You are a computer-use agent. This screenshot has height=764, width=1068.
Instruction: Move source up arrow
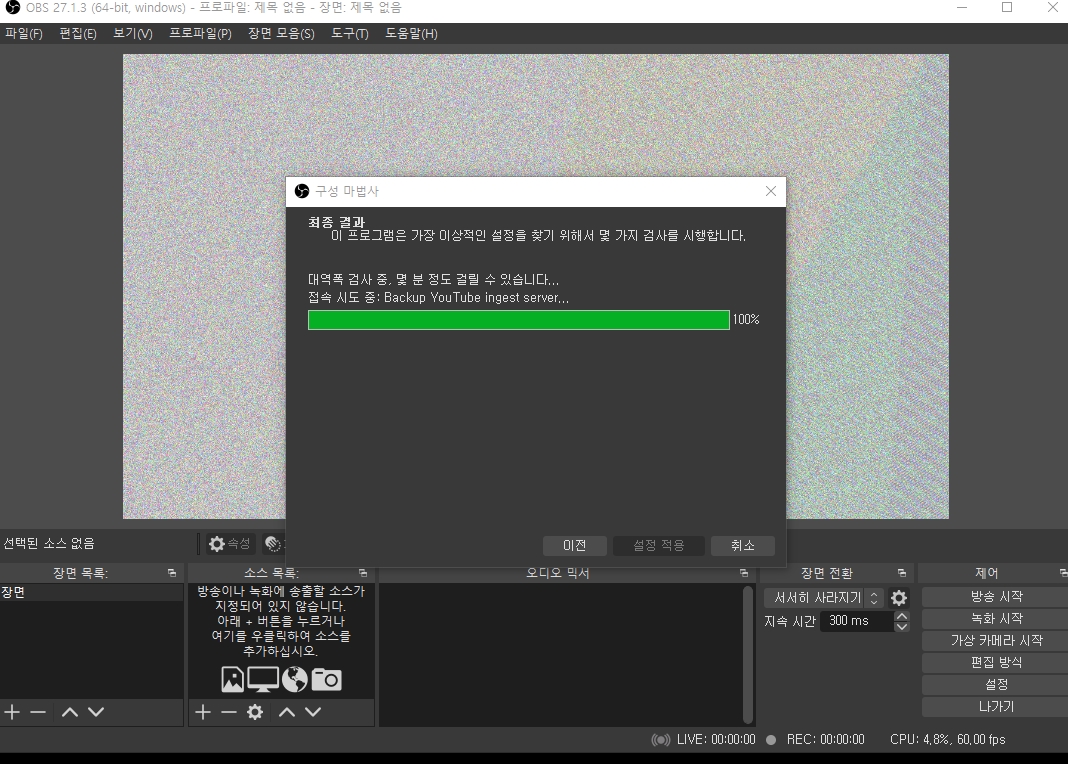pyautogui.click(x=287, y=712)
